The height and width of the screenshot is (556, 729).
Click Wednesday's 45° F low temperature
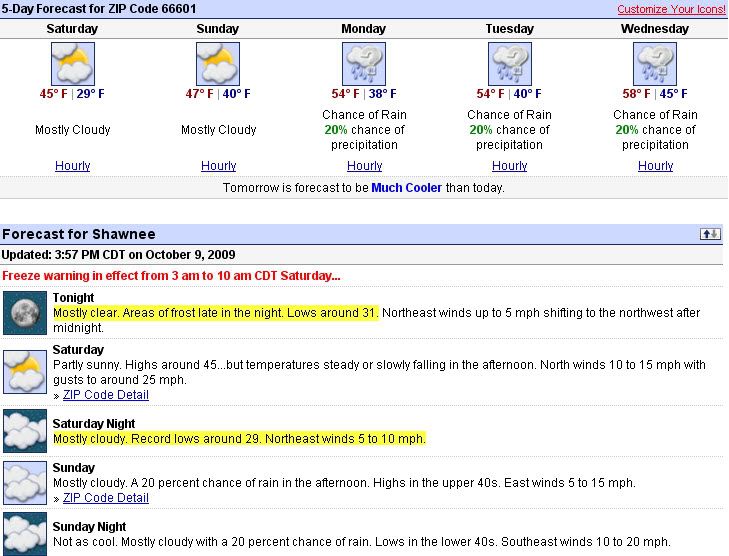click(x=674, y=93)
